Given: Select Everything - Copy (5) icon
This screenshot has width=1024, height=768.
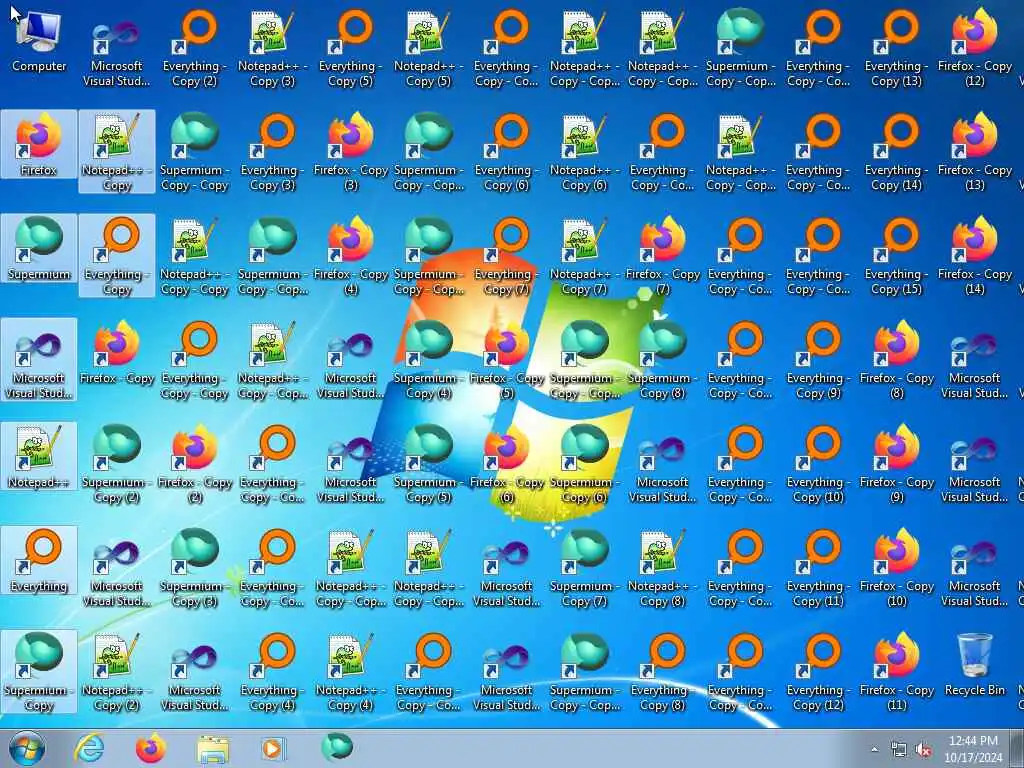Looking at the screenshot, I should click(x=351, y=48).
